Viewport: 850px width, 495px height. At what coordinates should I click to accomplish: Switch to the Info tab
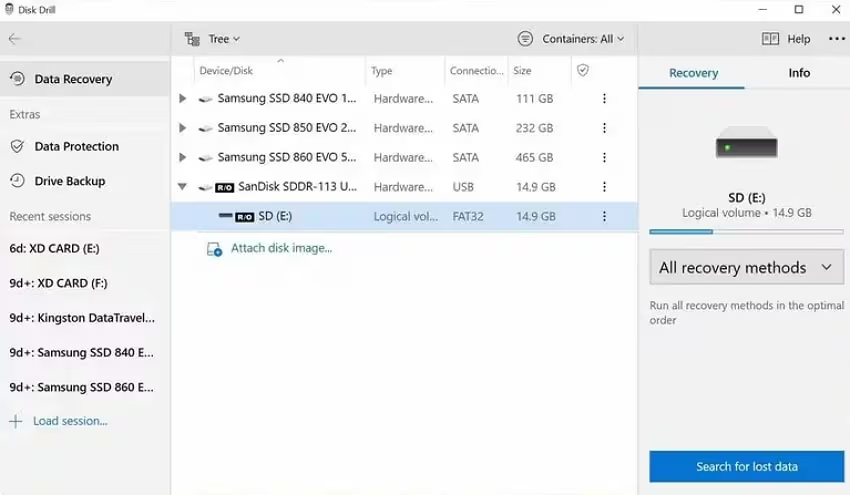799,73
